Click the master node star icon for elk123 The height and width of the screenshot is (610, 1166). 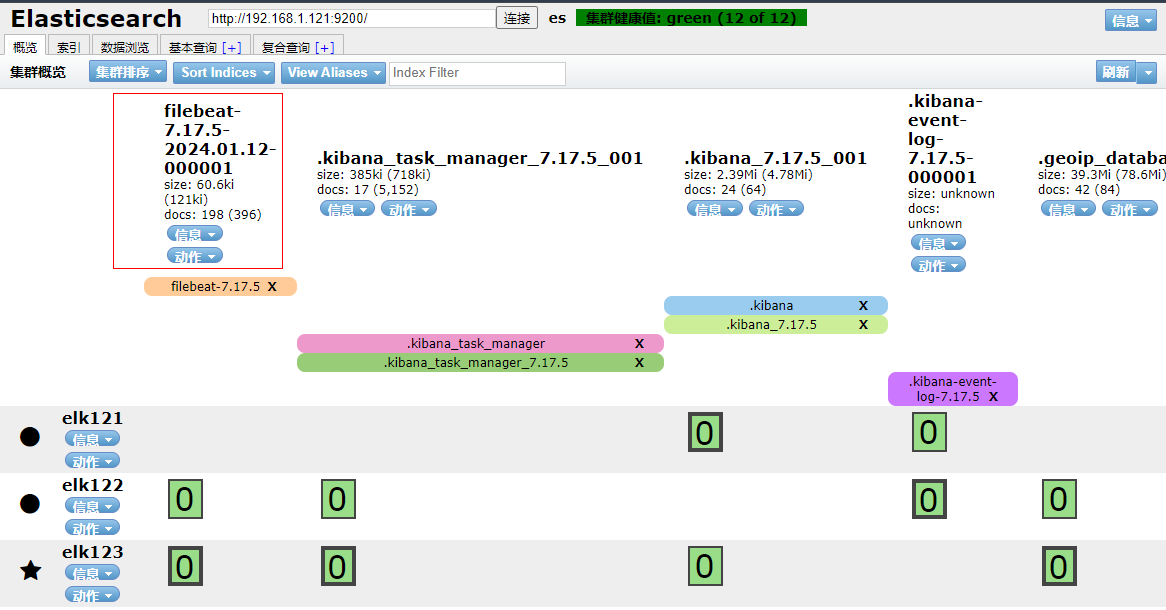pos(31,571)
